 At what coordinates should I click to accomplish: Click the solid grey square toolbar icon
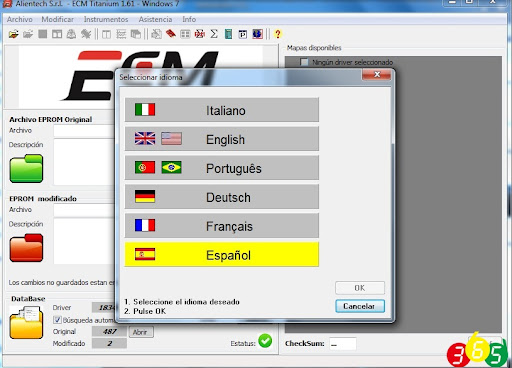click(43, 34)
